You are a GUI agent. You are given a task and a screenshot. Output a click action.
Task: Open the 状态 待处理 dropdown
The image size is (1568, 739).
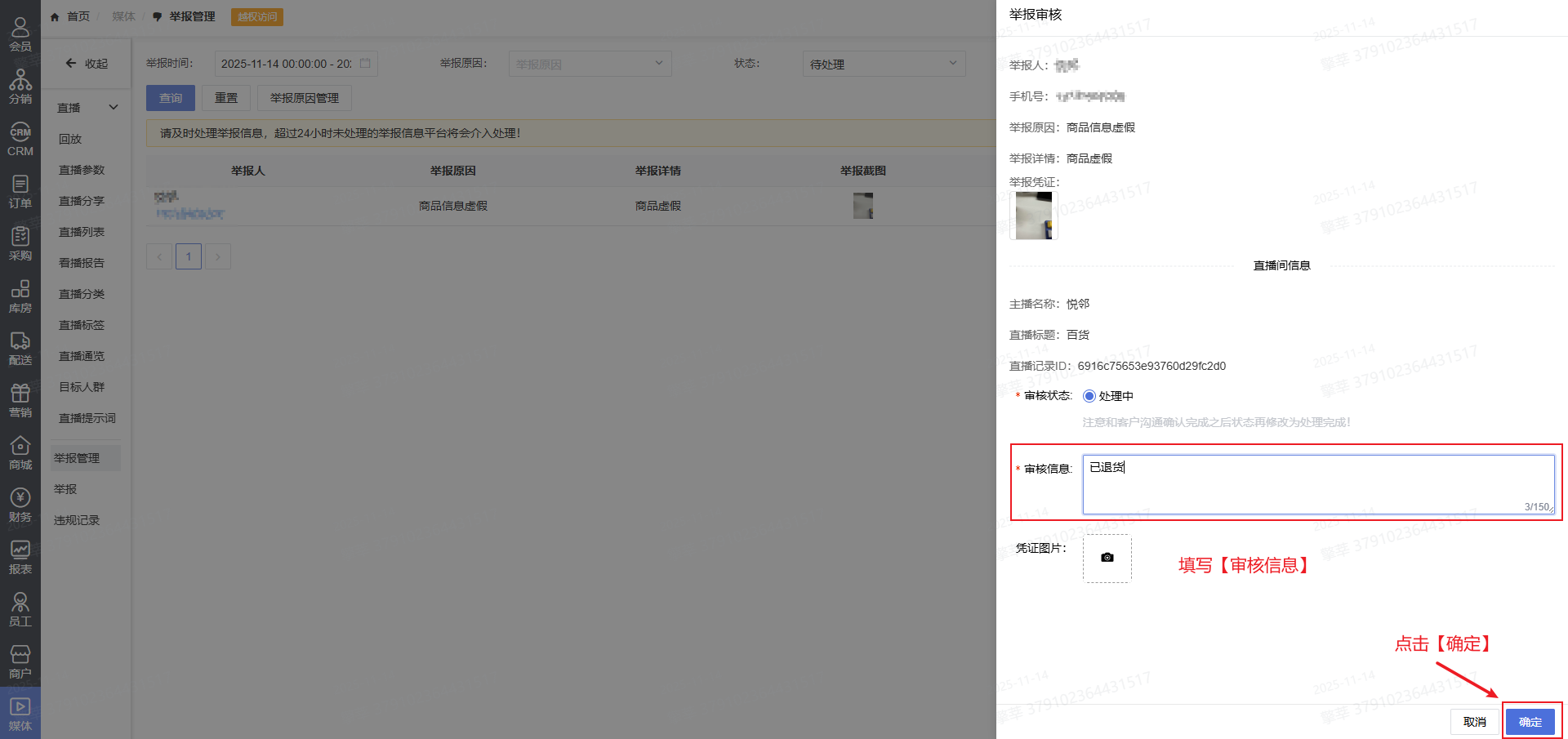pos(884,64)
